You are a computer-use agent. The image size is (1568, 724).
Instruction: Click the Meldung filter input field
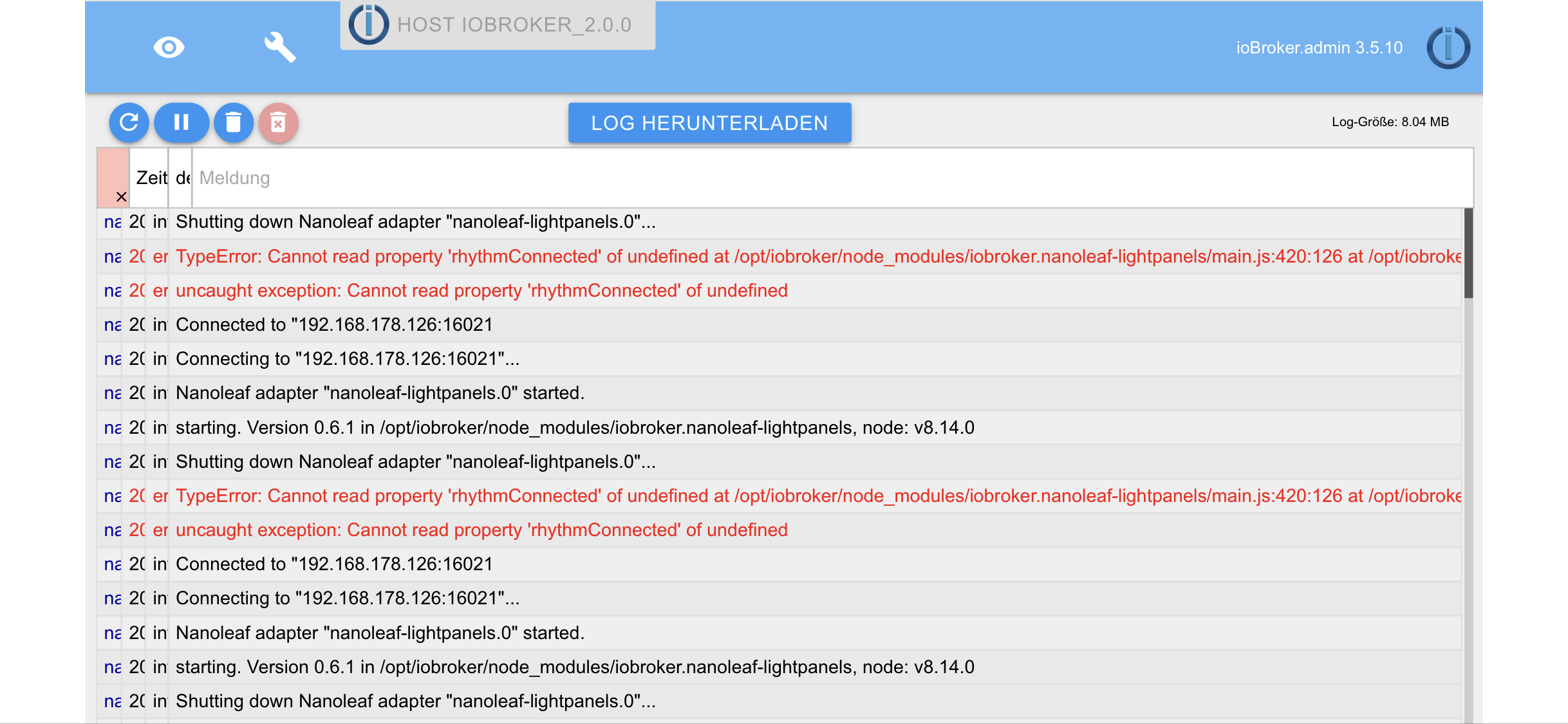click(x=832, y=178)
